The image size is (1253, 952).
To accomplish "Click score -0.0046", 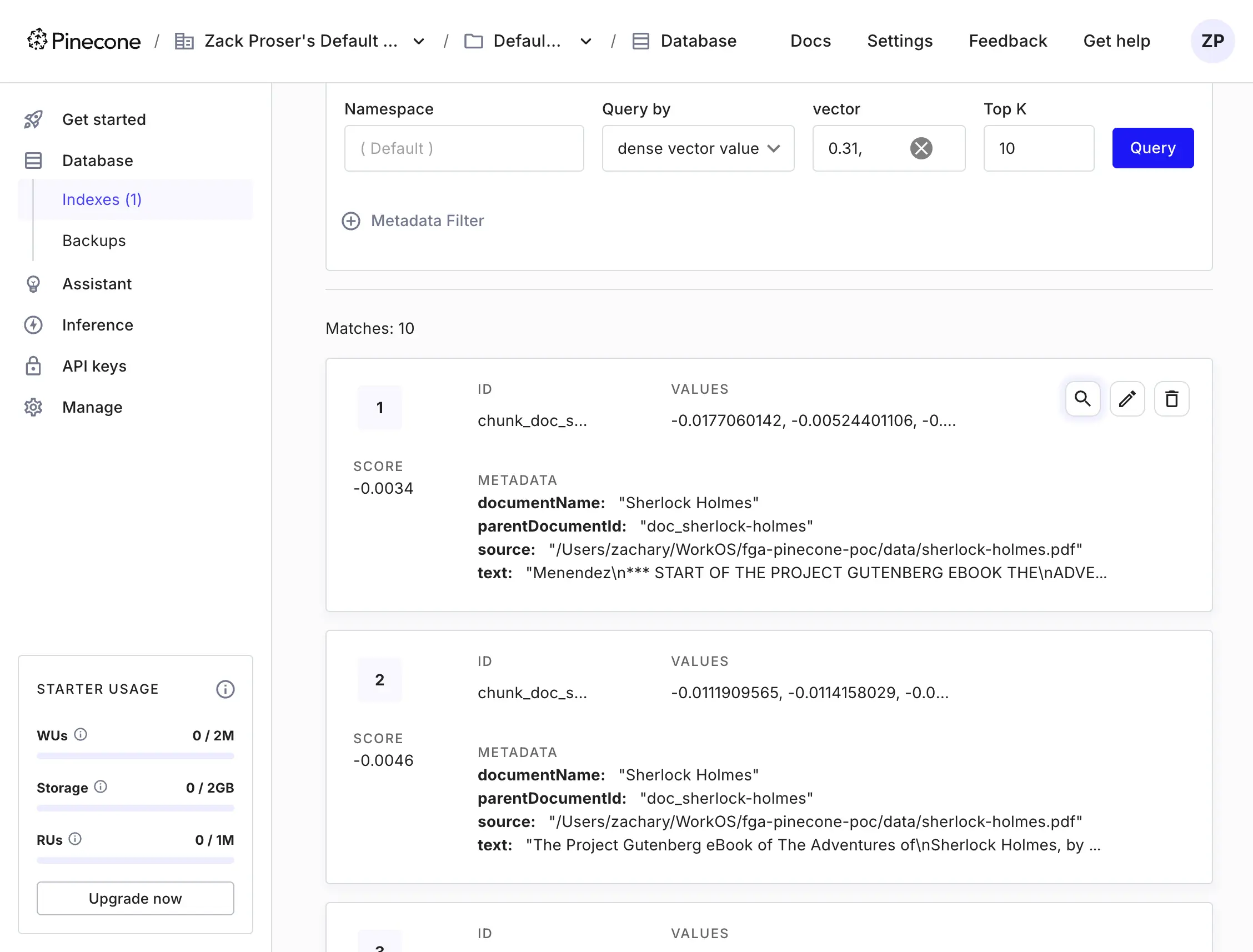I will click(383, 760).
